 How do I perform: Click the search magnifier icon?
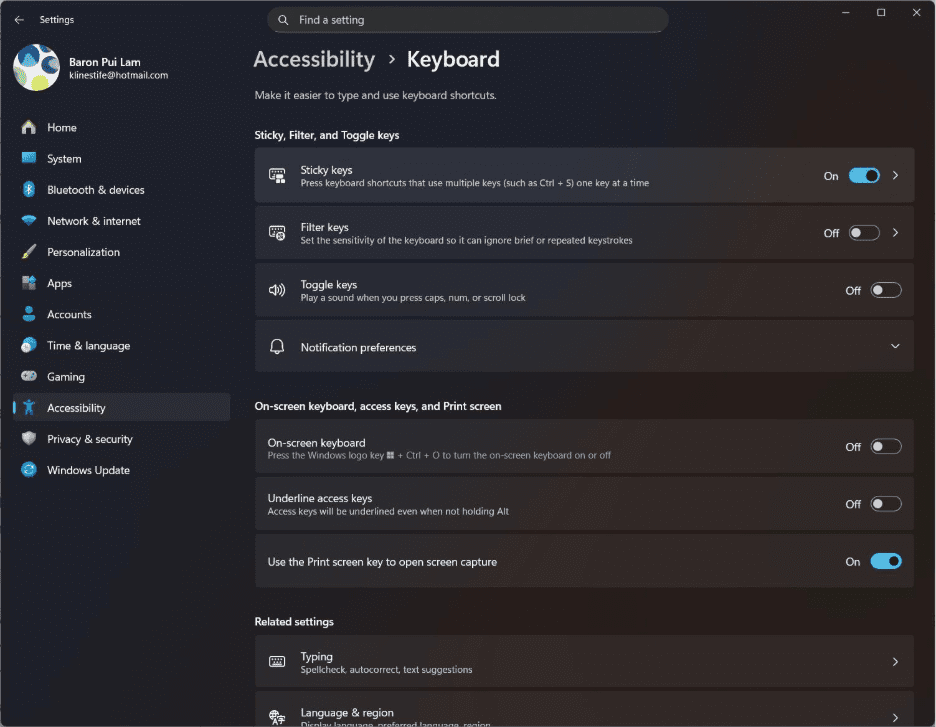[283, 20]
